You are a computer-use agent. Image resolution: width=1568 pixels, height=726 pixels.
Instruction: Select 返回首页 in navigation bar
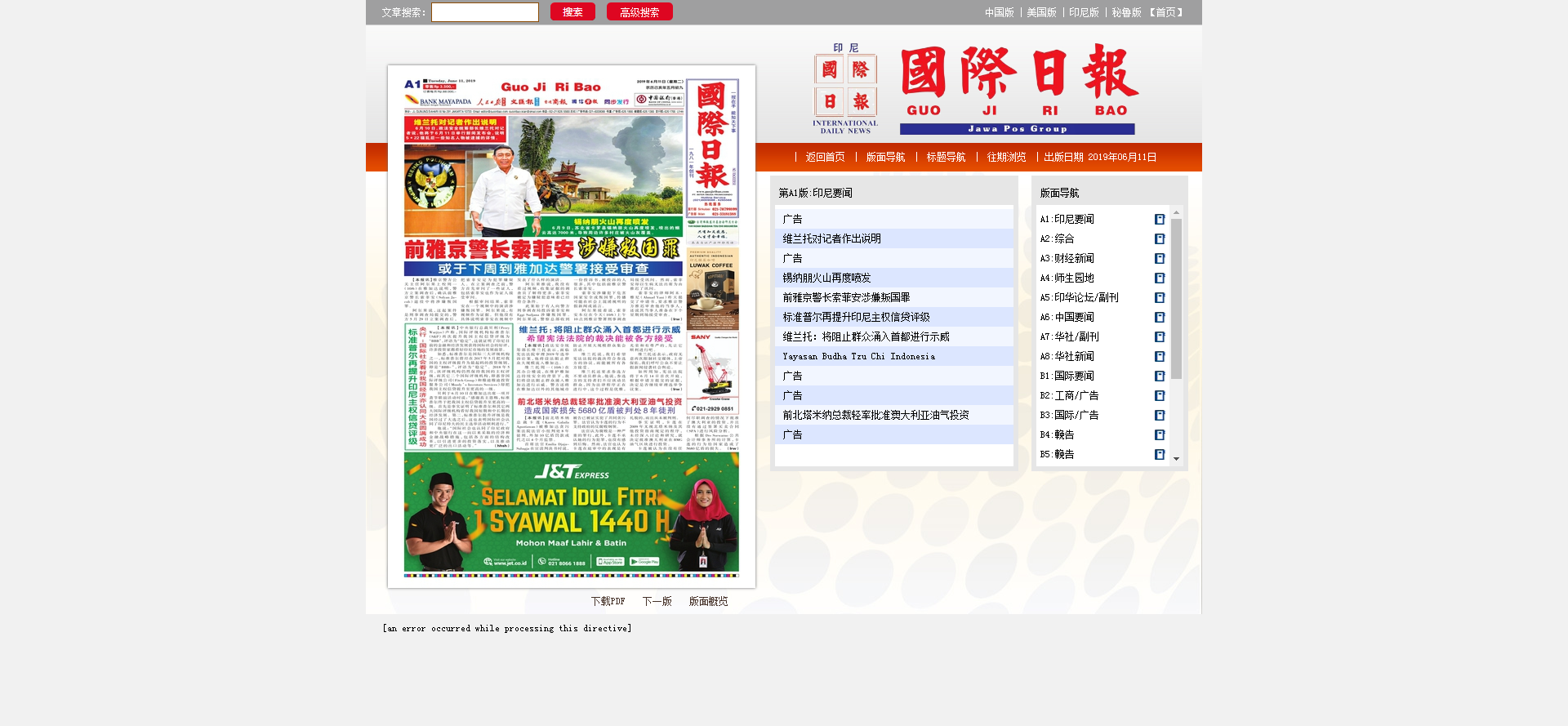point(825,157)
